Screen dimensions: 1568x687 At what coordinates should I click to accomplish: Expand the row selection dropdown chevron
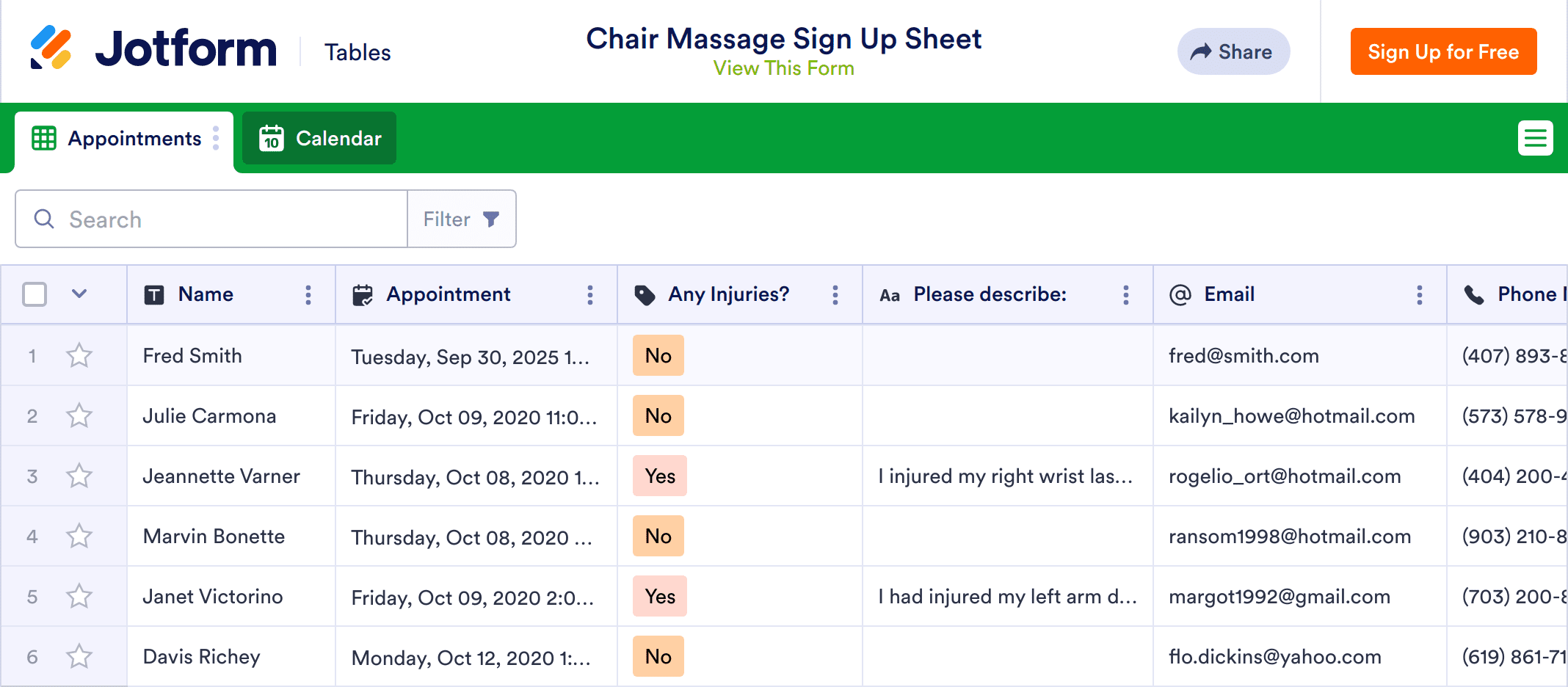click(79, 294)
